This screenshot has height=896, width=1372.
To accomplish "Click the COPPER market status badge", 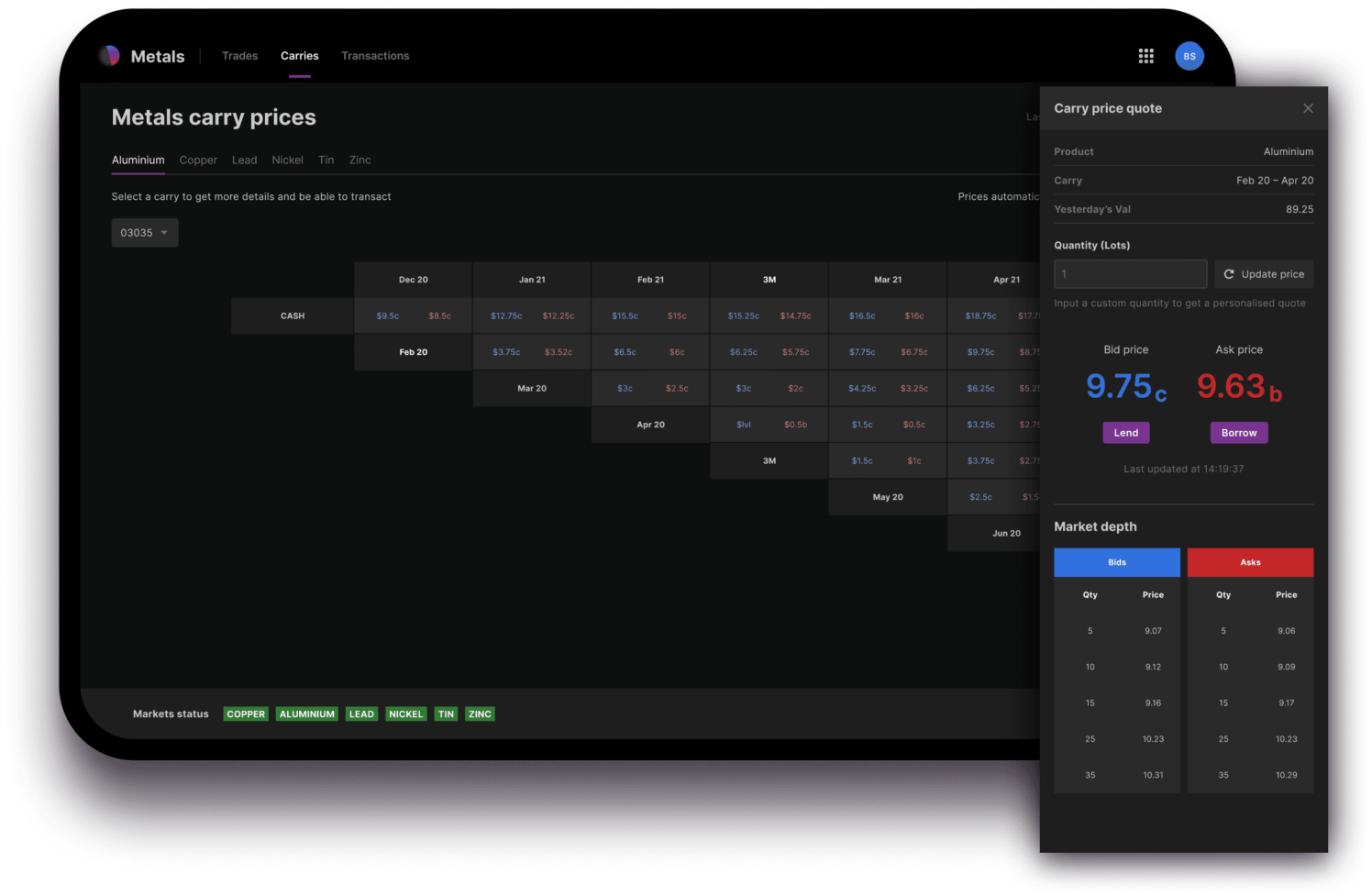I will 246,714.
